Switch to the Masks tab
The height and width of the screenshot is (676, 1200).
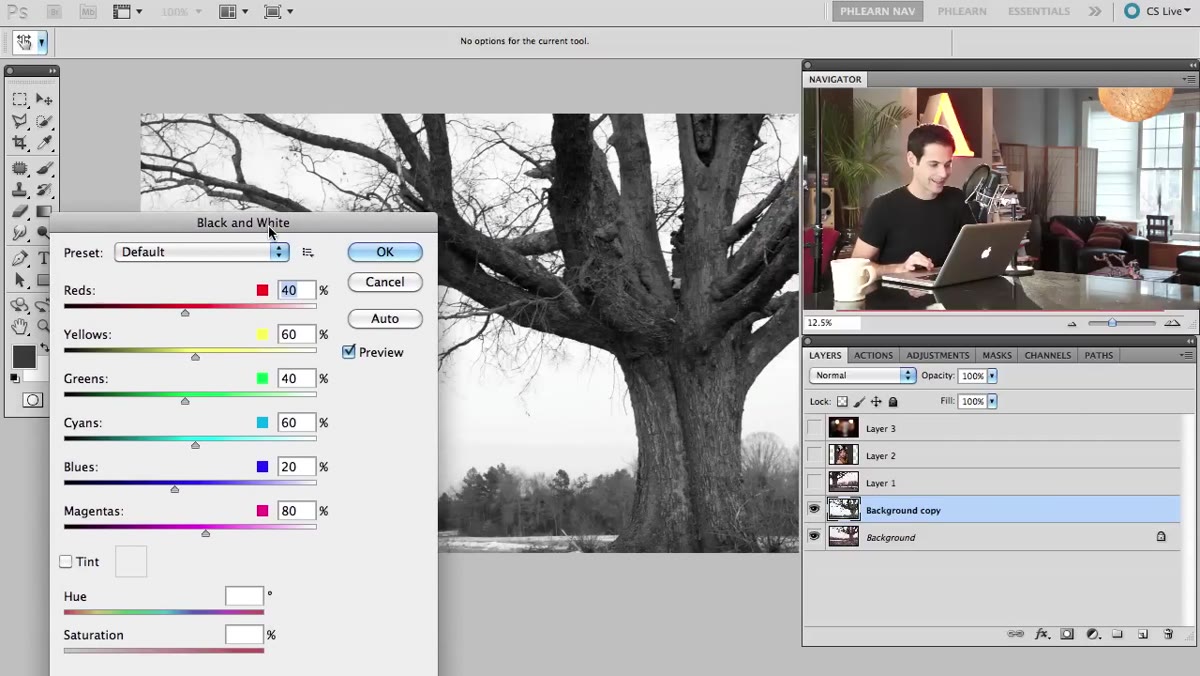point(997,355)
